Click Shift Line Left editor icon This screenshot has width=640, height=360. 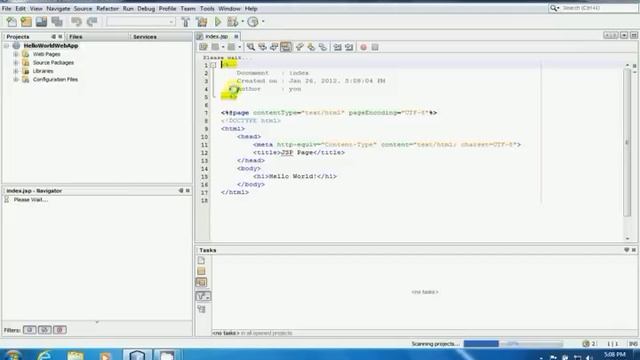tap(338, 47)
